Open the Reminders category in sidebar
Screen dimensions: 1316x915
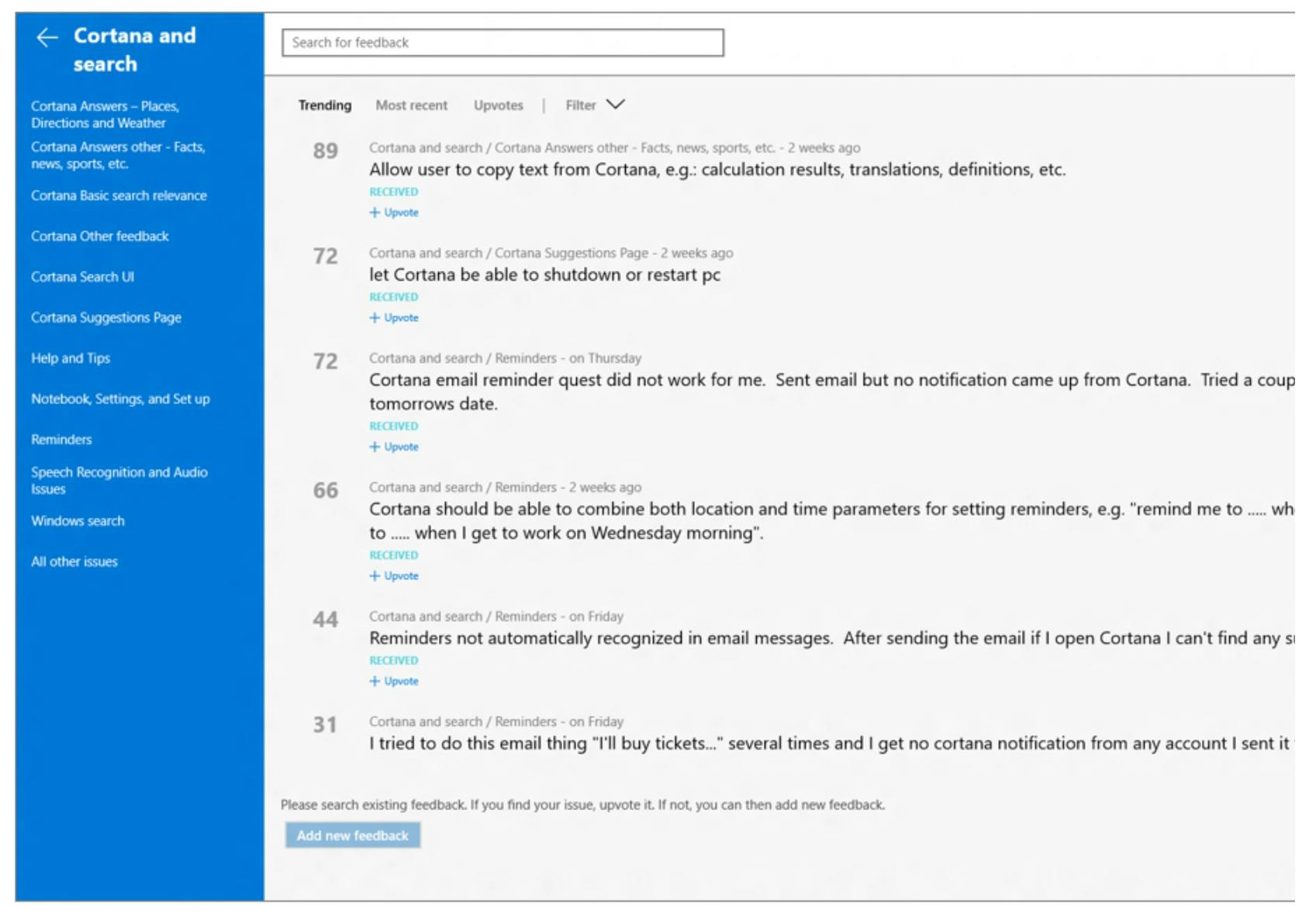61,440
